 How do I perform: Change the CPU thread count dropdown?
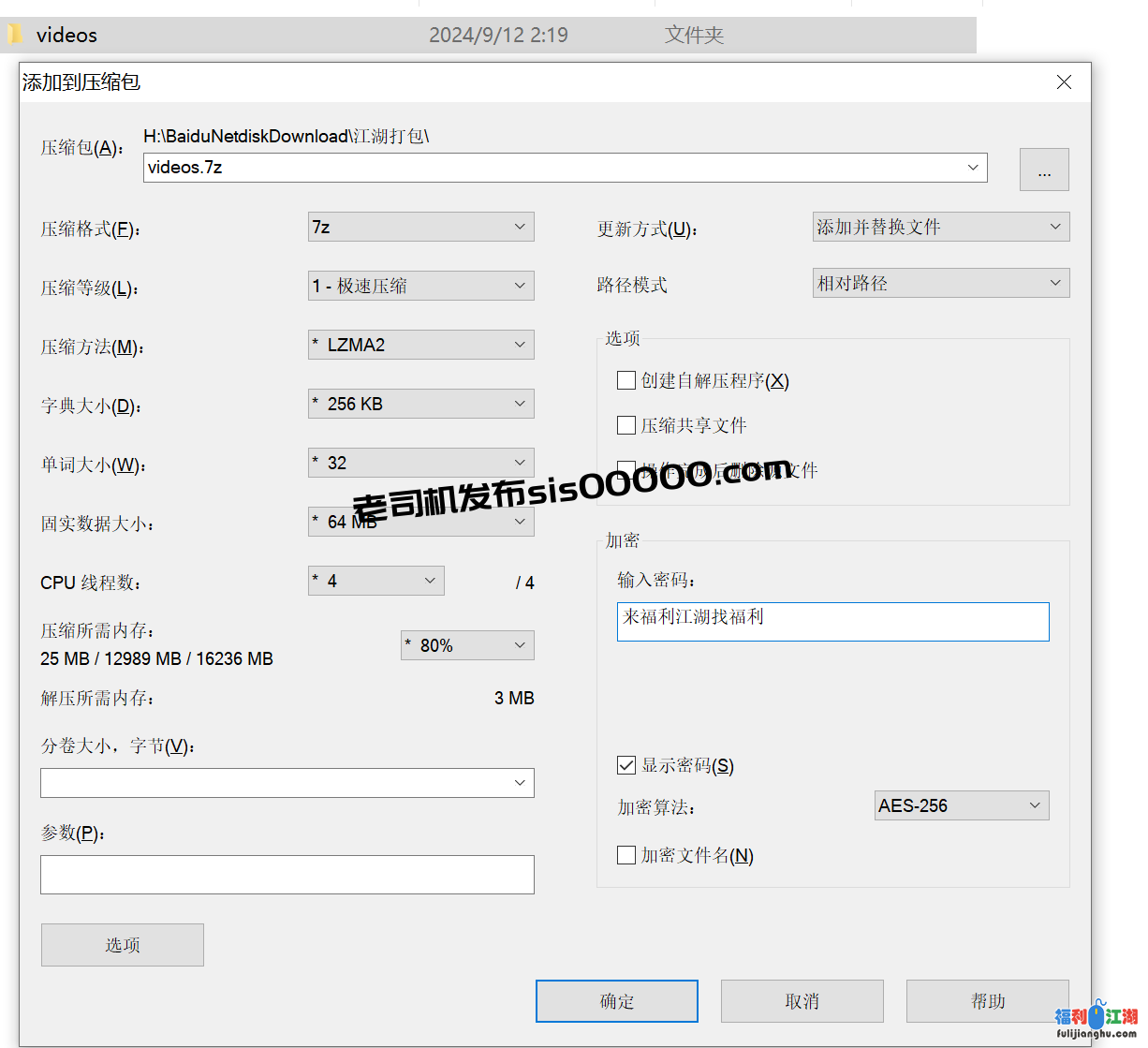pyautogui.click(x=375, y=581)
